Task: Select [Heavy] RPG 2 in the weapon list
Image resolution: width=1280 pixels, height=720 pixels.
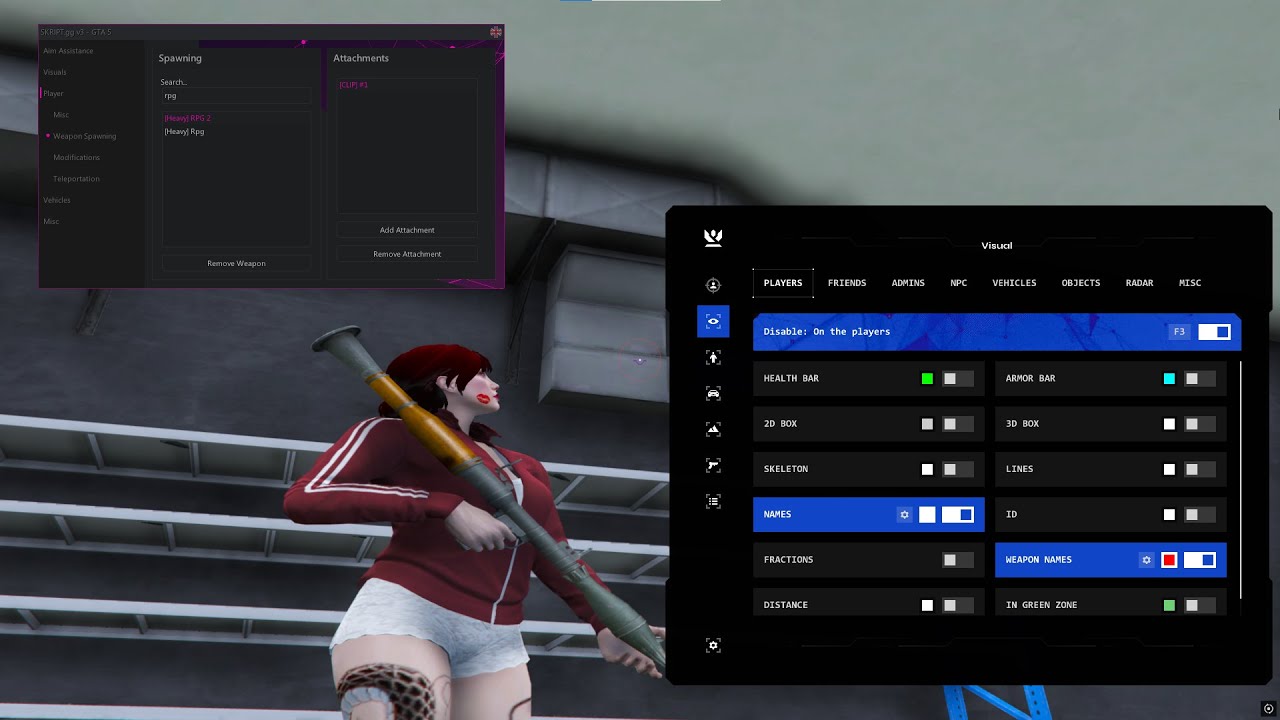Action: [x=188, y=118]
